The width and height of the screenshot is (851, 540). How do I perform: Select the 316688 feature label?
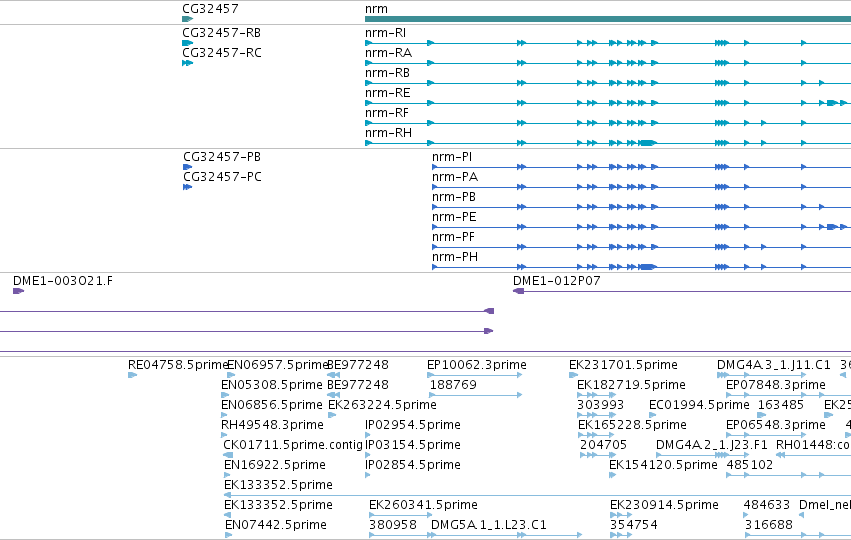click(769, 525)
